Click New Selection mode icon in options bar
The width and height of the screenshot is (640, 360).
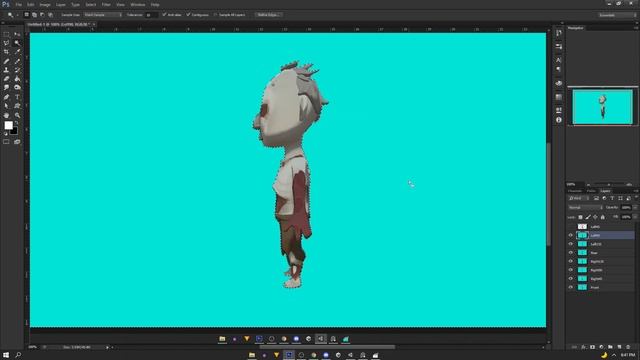[x=27, y=15]
